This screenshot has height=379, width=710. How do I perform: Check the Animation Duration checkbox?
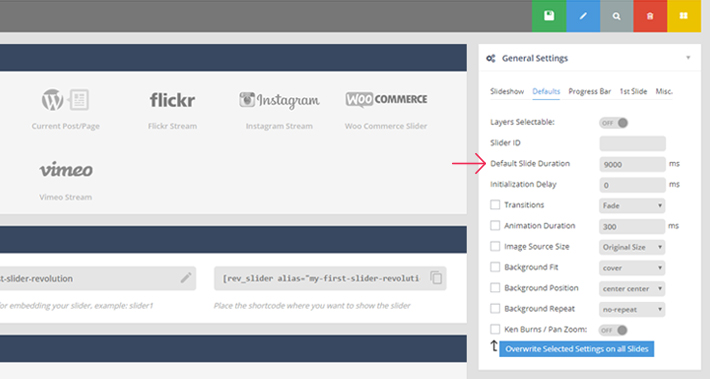(x=495, y=225)
